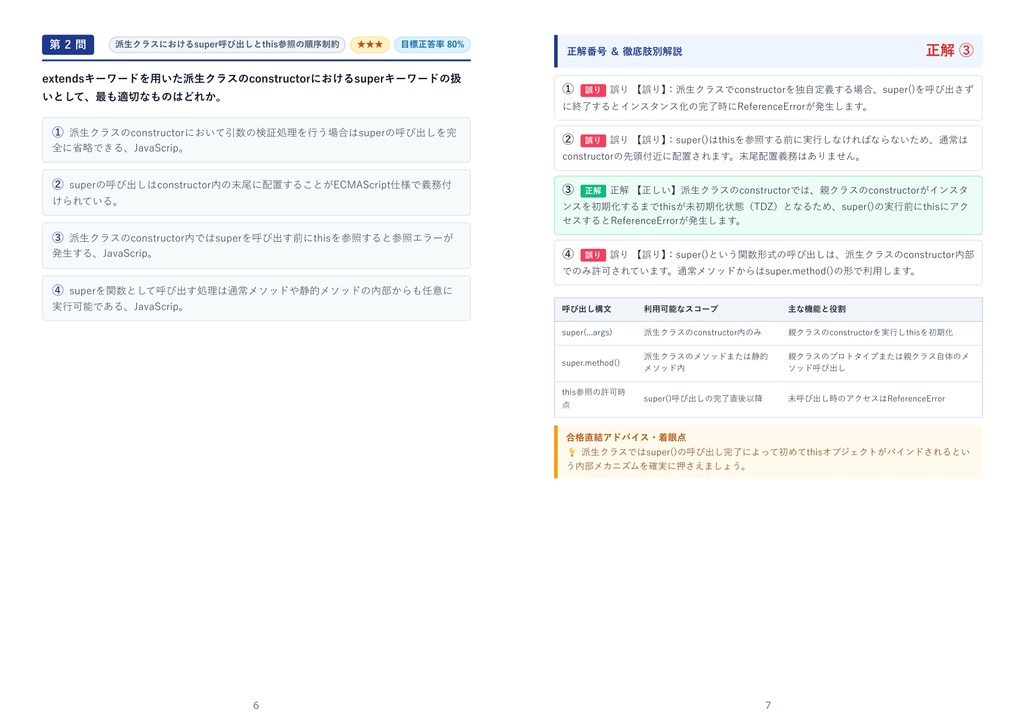This screenshot has width=1024, height=727.
Task: Click the green 正解 tag in explanation ③
Action: point(593,191)
